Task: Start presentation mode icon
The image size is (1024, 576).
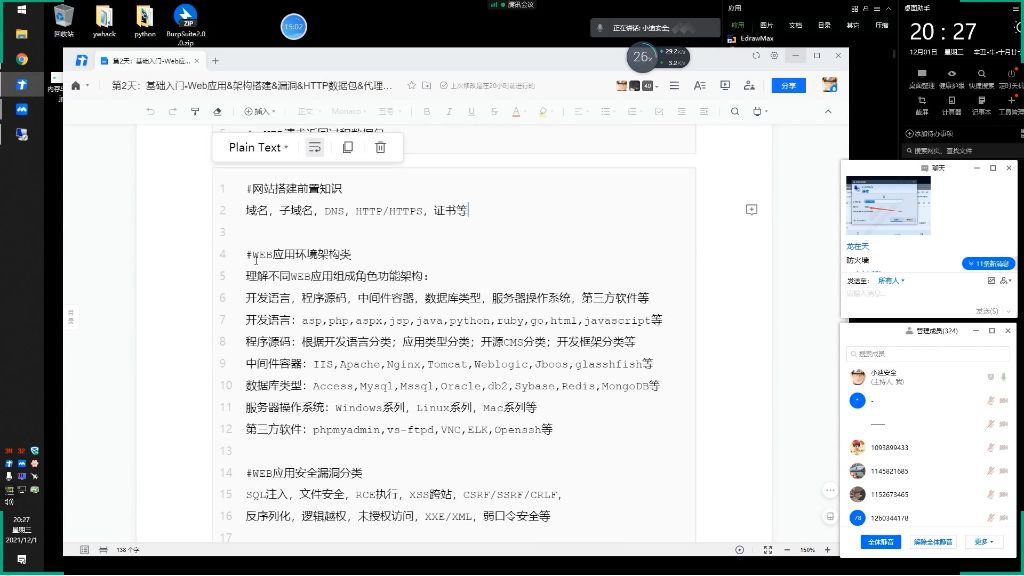Action: [725, 86]
